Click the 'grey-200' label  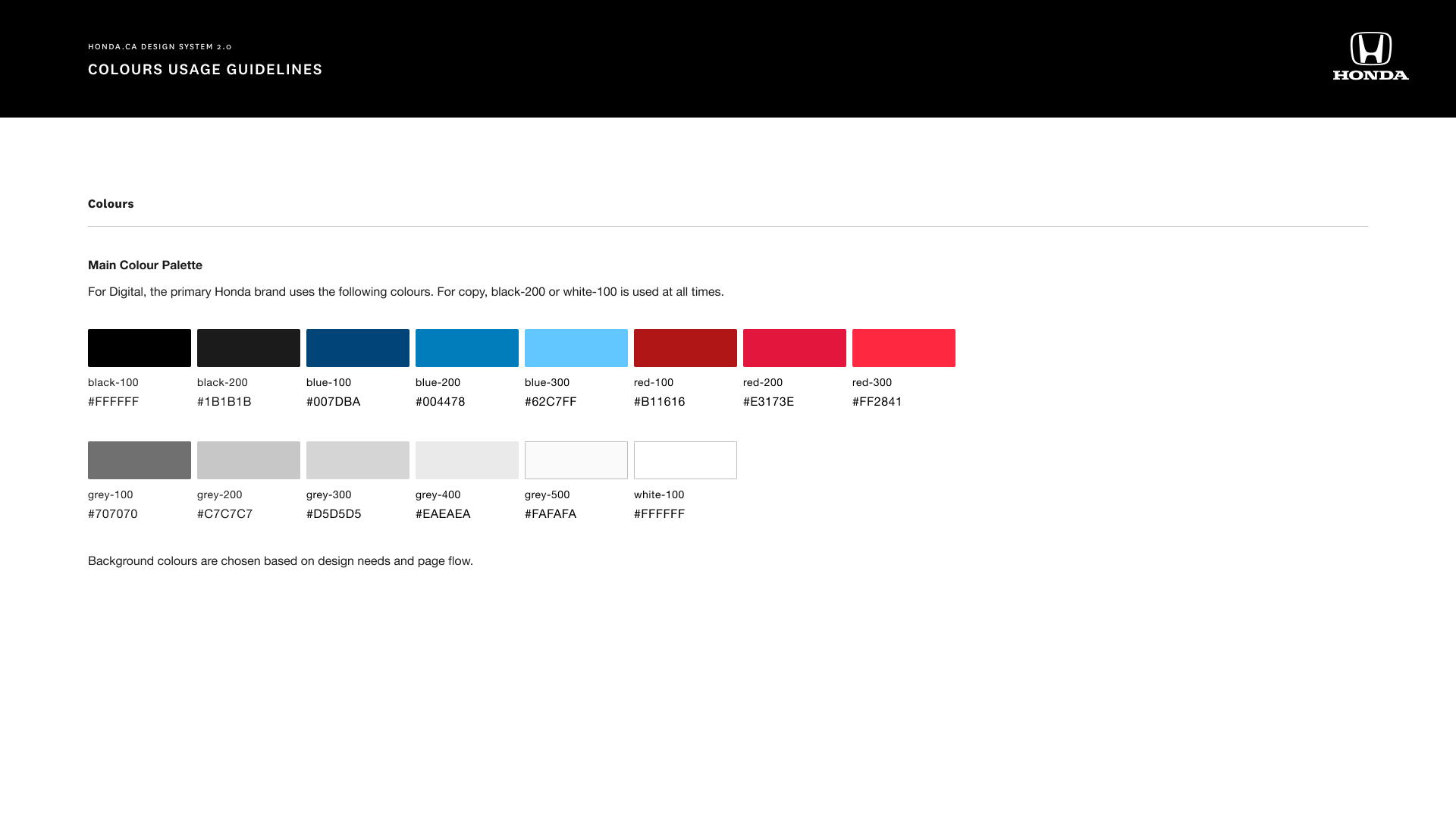220,495
